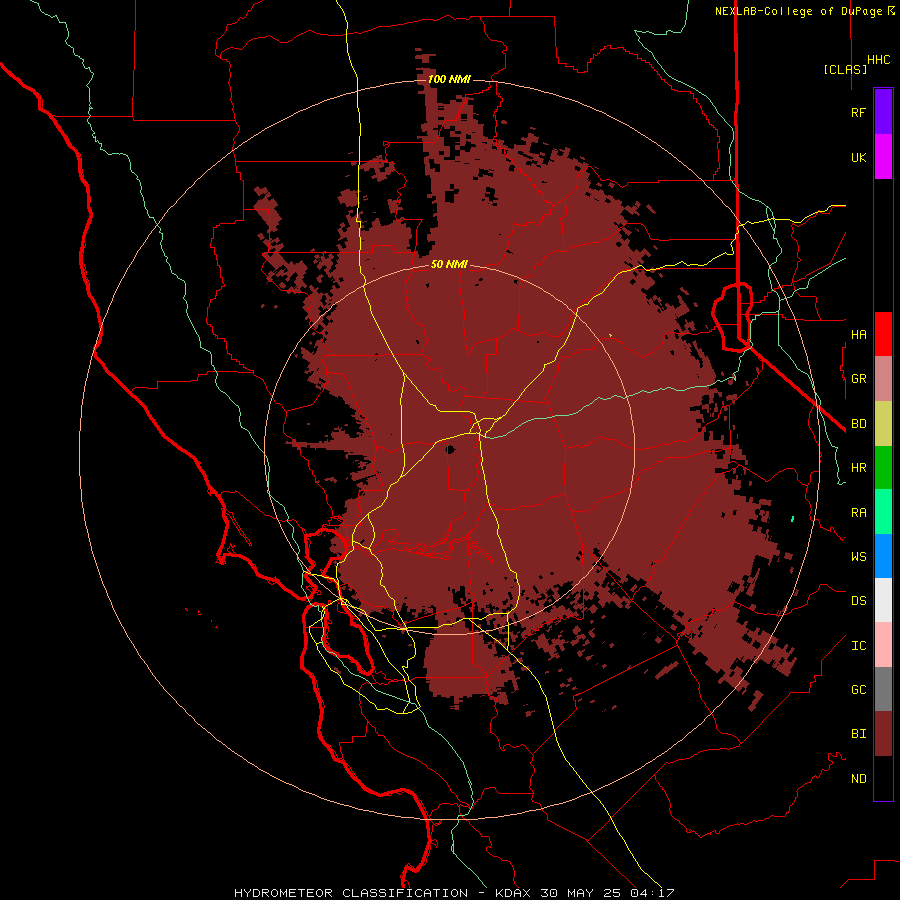Click the brown BI legend swatch
The width and height of the screenshot is (900, 900).
point(883,734)
